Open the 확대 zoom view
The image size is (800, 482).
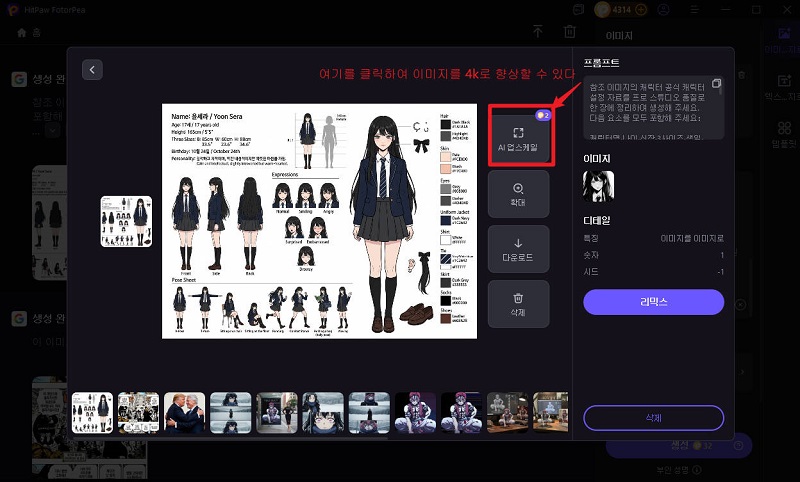click(x=518, y=194)
